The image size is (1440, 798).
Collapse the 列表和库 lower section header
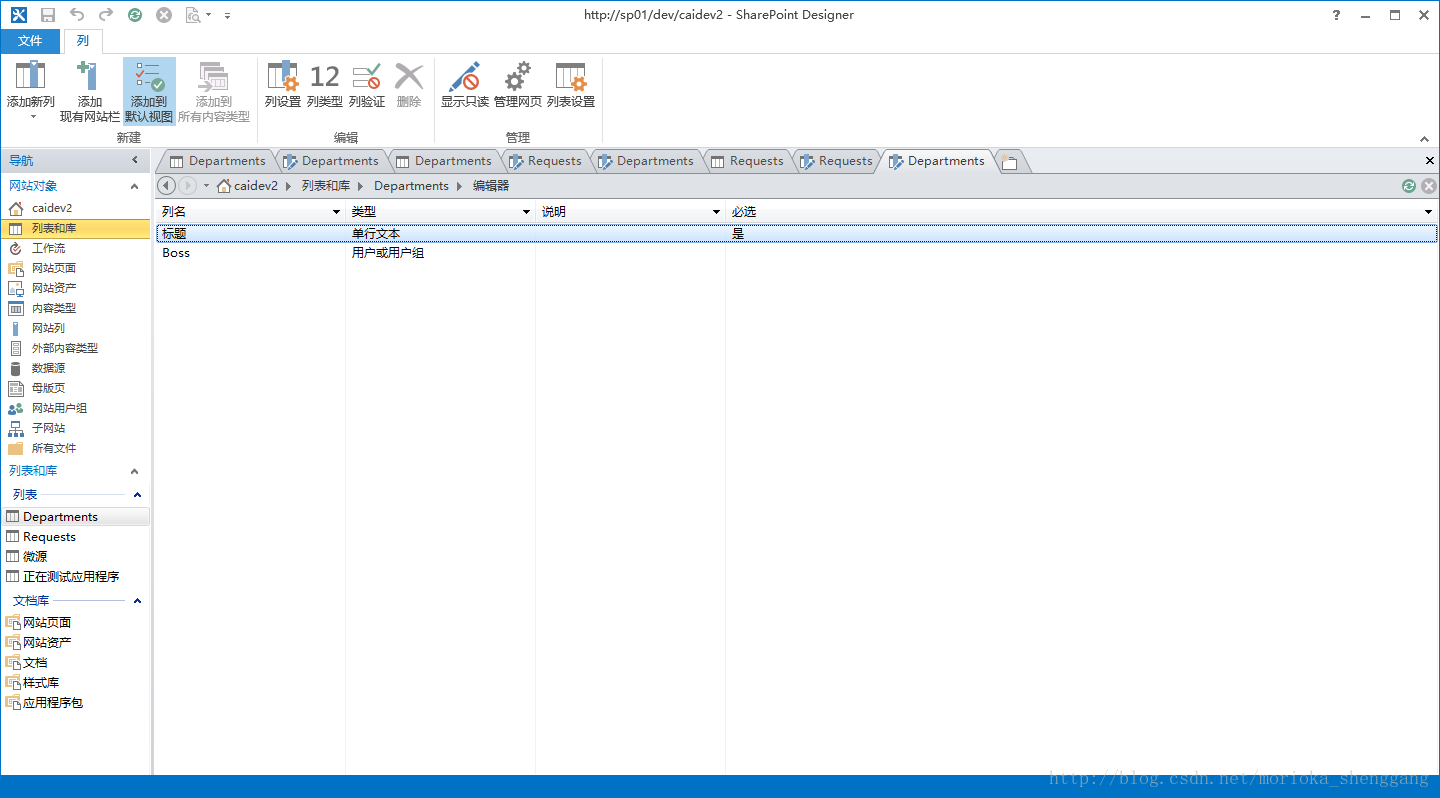pos(135,471)
